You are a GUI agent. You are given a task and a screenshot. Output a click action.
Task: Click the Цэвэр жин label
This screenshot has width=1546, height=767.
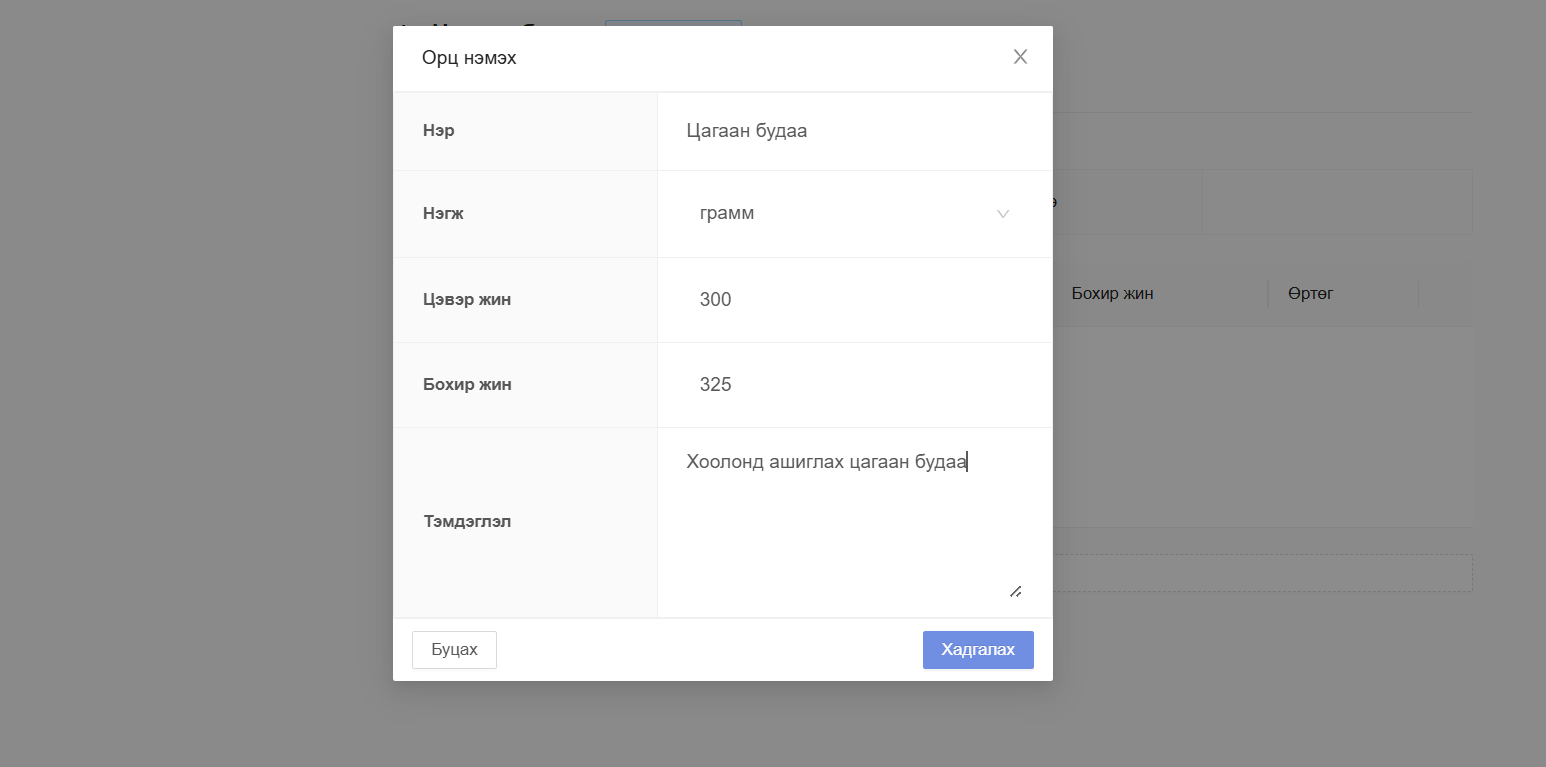coord(467,300)
